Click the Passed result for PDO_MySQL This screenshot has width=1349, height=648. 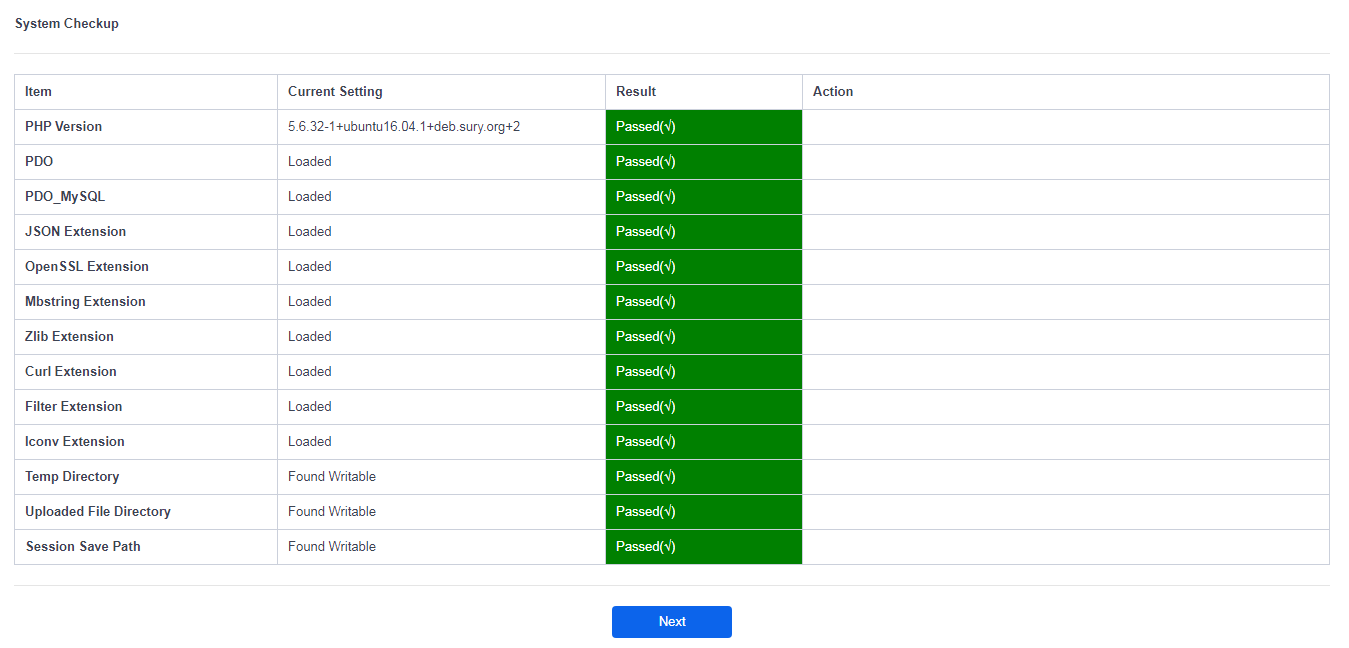pyautogui.click(x=704, y=197)
